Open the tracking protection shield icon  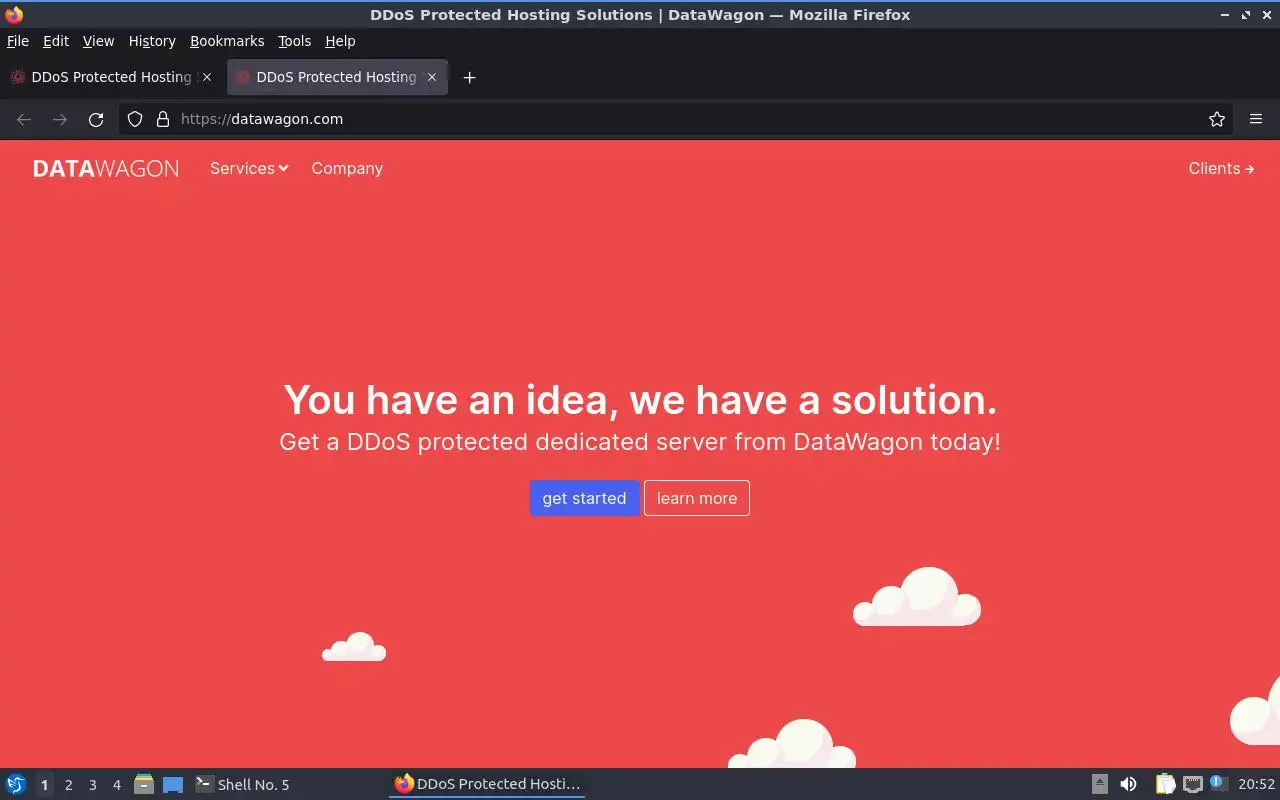[x=135, y=119]
